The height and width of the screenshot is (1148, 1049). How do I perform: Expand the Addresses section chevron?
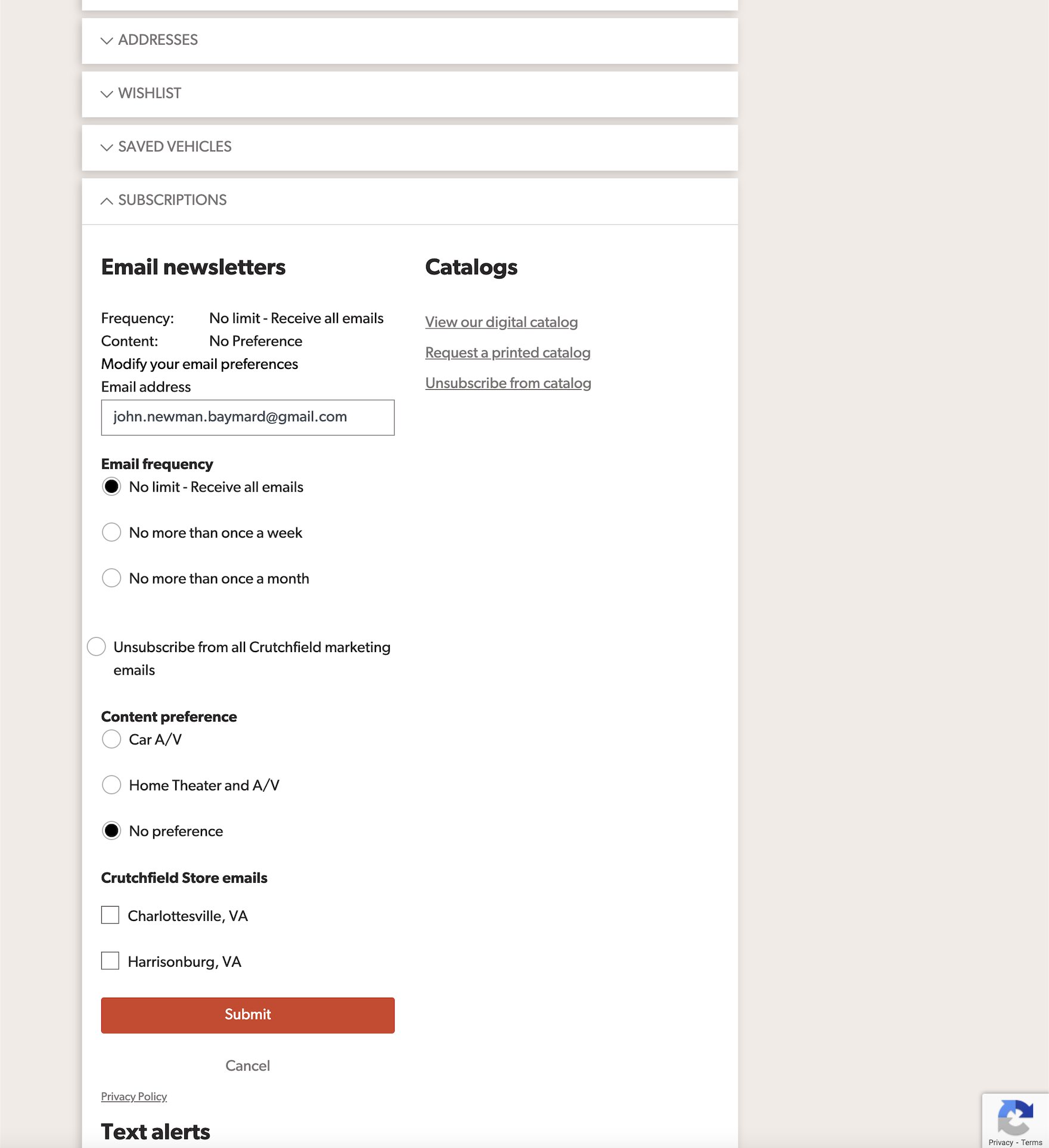107,41
